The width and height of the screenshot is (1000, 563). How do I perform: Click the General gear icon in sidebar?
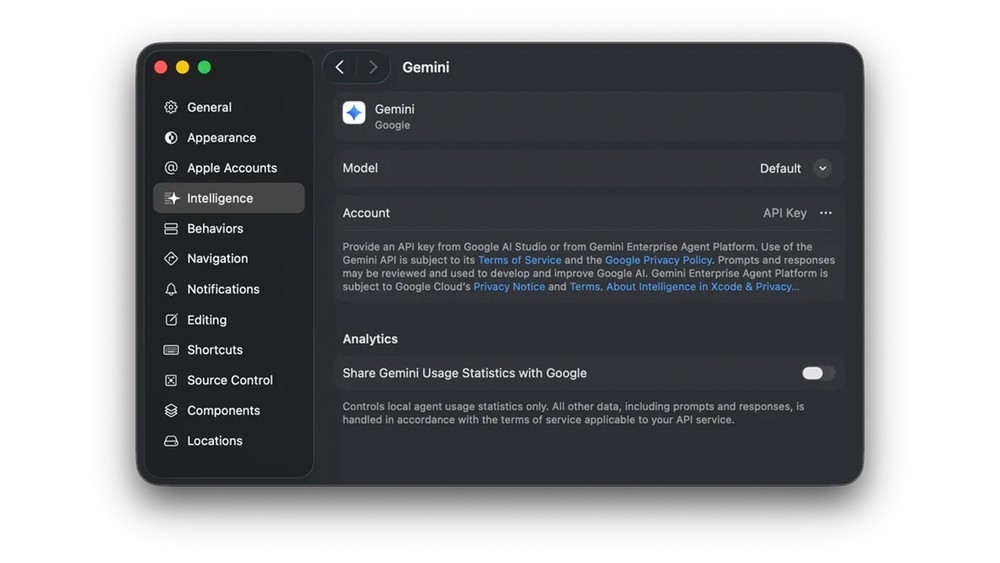(171, 107)
